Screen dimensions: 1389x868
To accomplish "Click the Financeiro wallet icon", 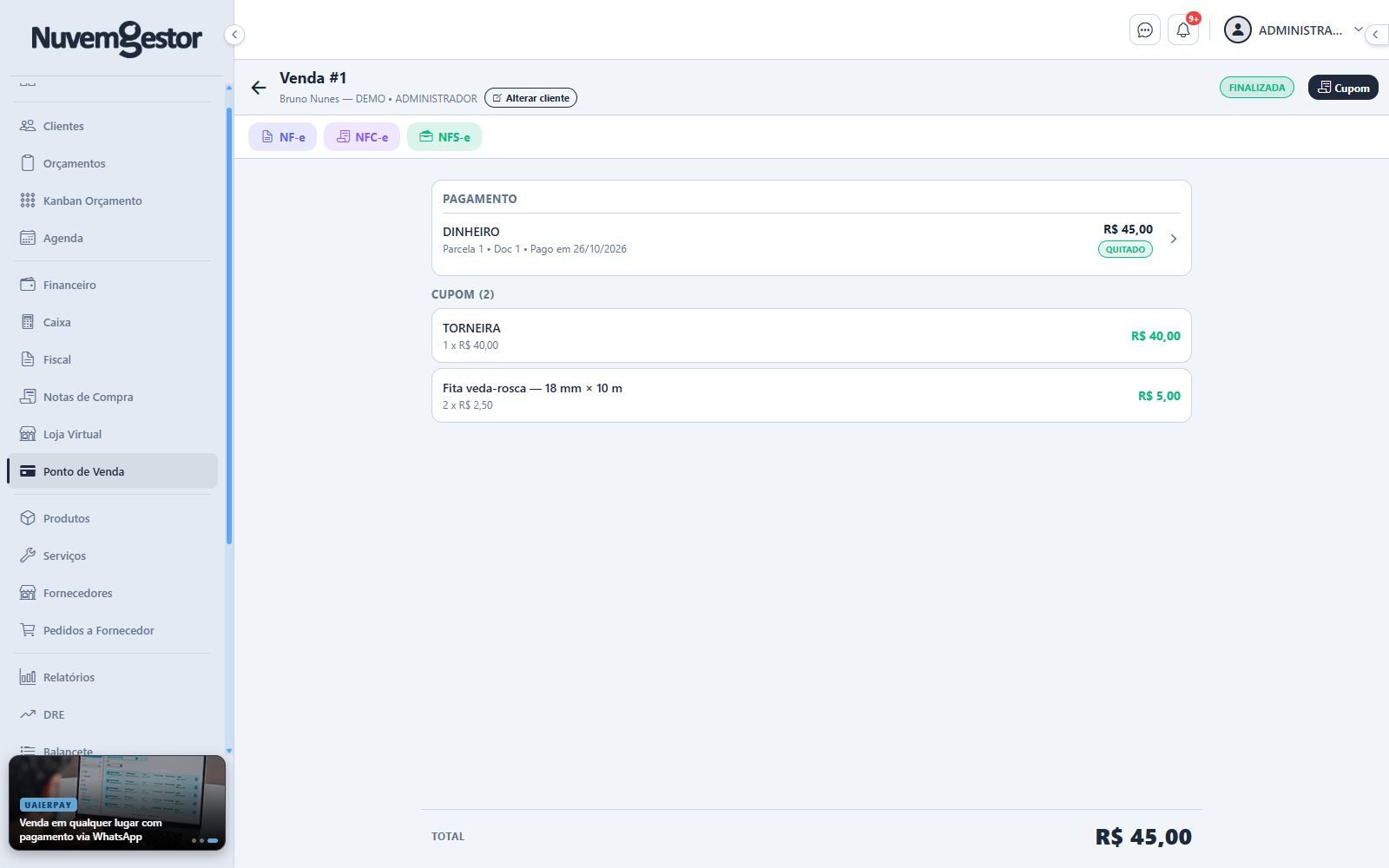I will [x=28, y=285].
